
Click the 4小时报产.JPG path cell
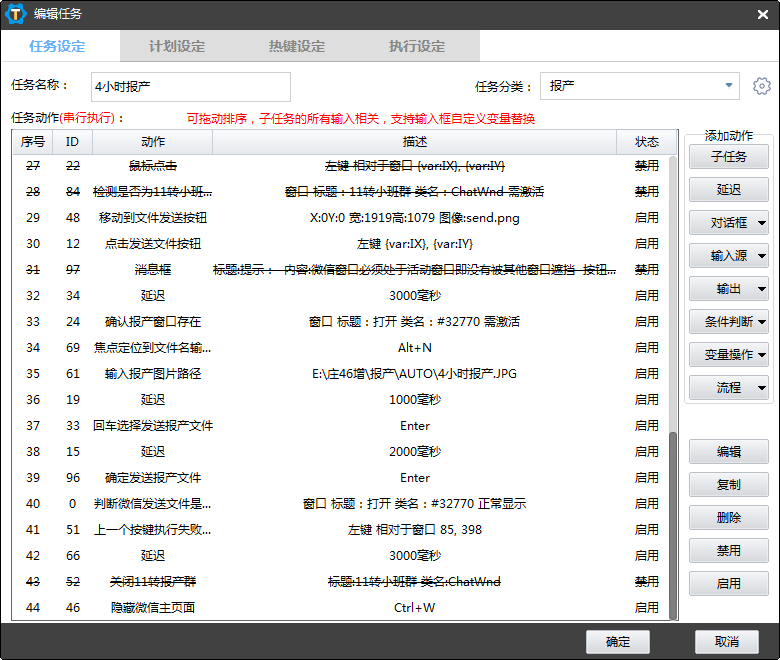[x=414, y=374]
